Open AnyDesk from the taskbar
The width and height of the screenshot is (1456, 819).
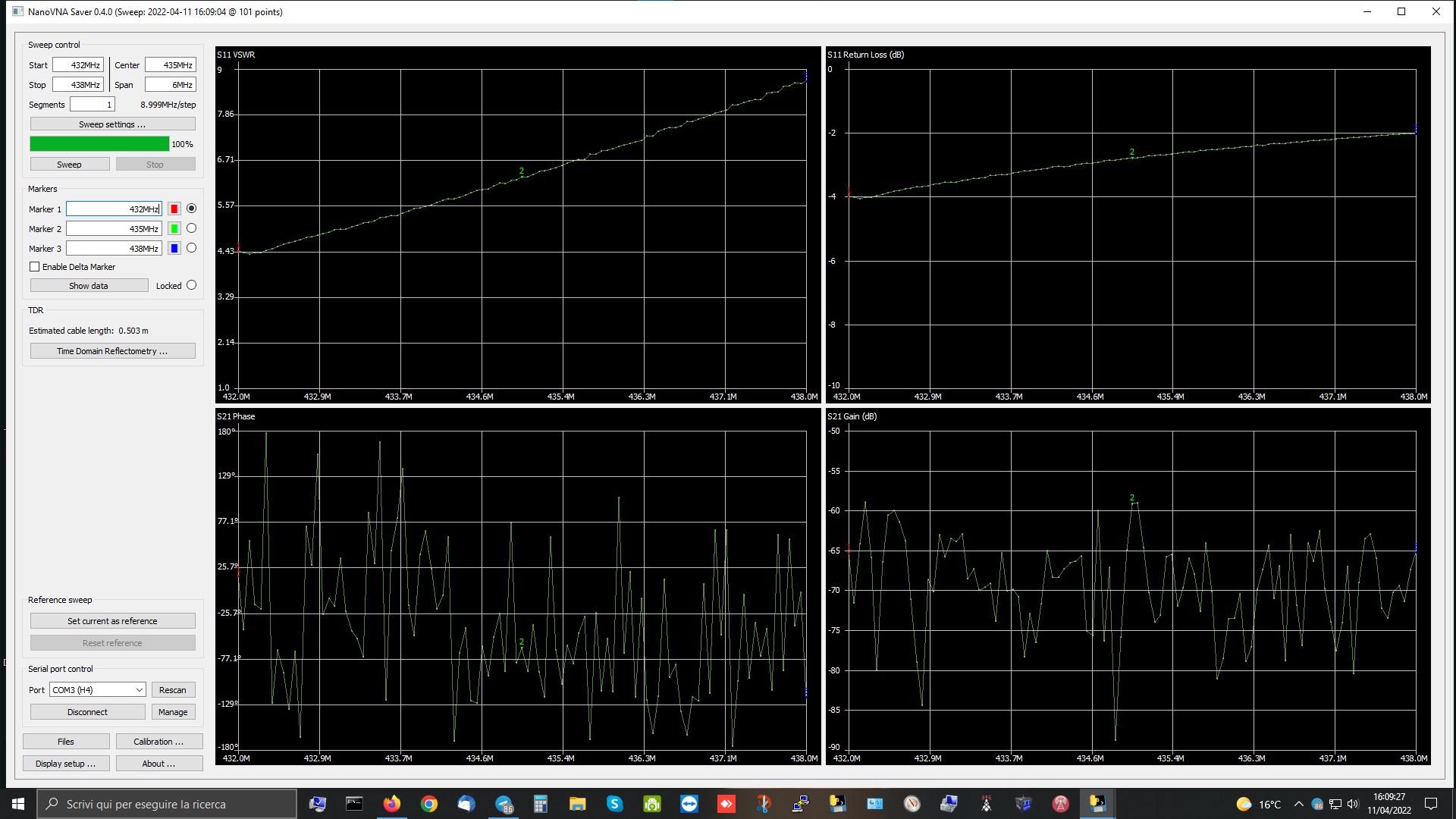click(726, 804)
